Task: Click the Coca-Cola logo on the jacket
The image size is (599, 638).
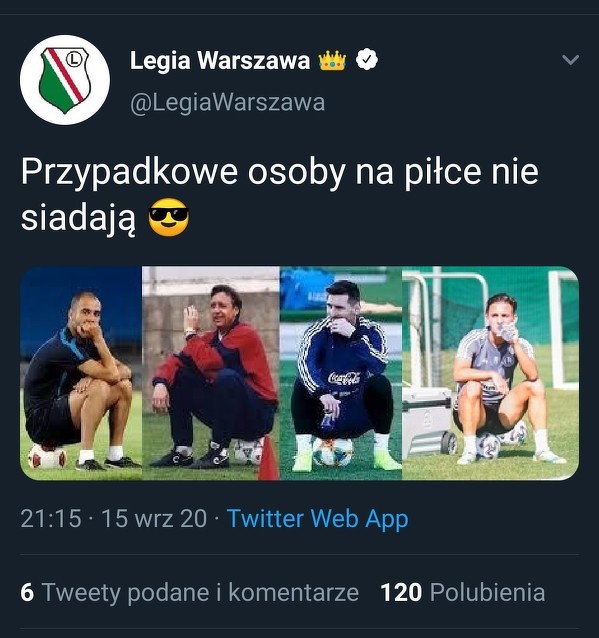Action: 344,378
